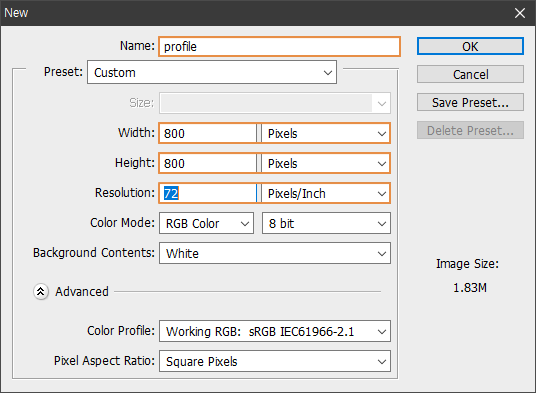Open the Preset dropdown set to Custom
This screenshot has width=536, height=393.
[212, 72]
